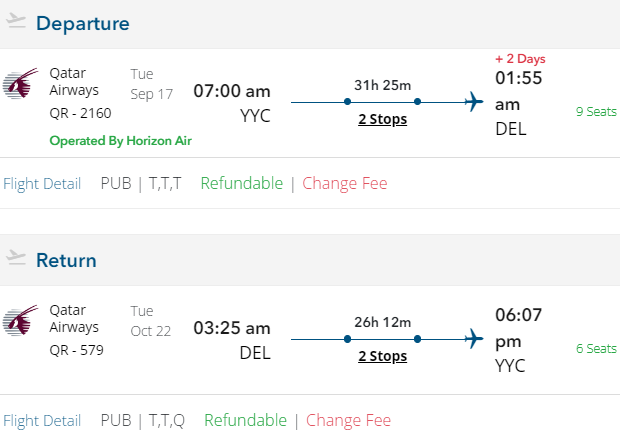Click Refundable link under departure flight
Screen dimensions: 620x441
240,183
